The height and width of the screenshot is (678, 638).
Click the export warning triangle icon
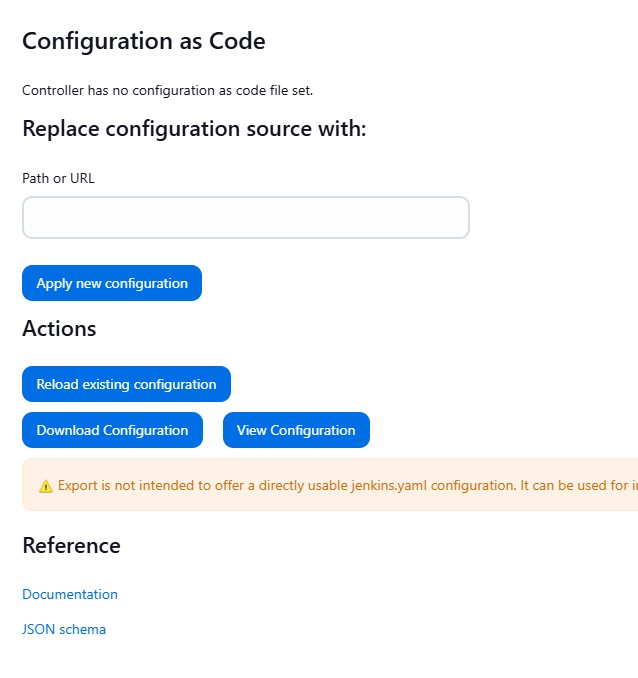tap(46, 486)
